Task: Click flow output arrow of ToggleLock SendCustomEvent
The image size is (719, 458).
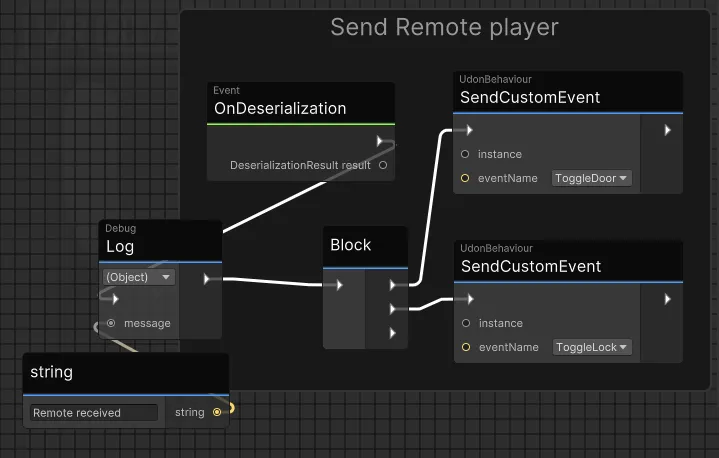Action: [668, 299]
